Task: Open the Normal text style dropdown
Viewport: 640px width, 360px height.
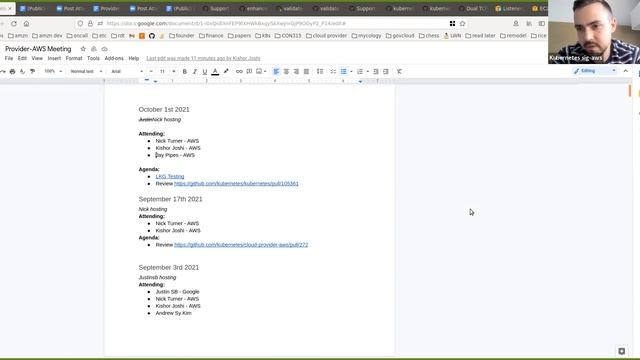Action: point(86,71)
